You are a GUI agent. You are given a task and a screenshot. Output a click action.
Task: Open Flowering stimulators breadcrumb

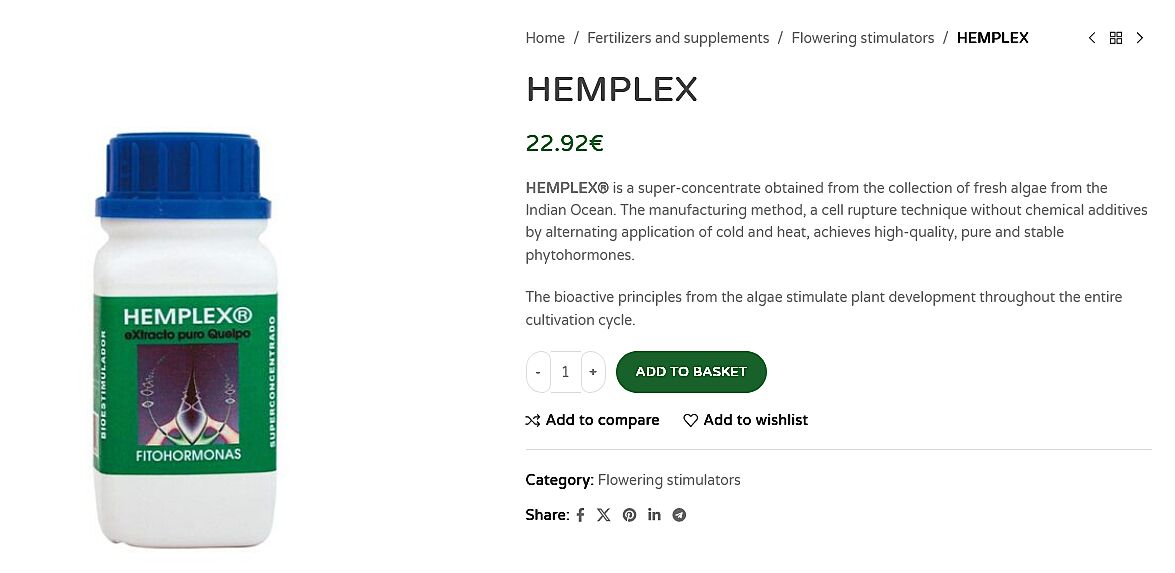click(x=862, y=38)
